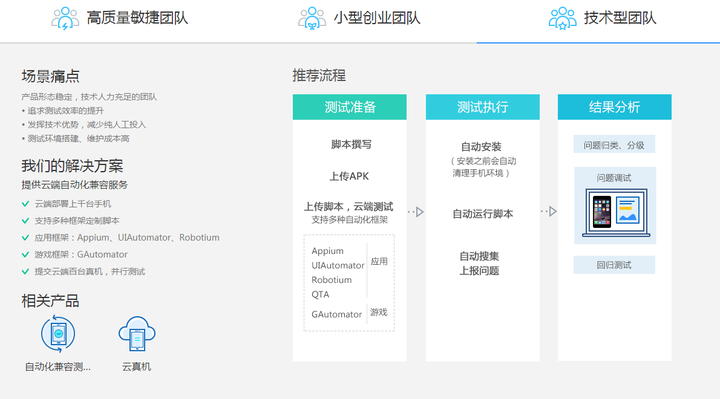Click the 自动运行脚本 step
The image size is (720, 399).
[x=483, y=214]
